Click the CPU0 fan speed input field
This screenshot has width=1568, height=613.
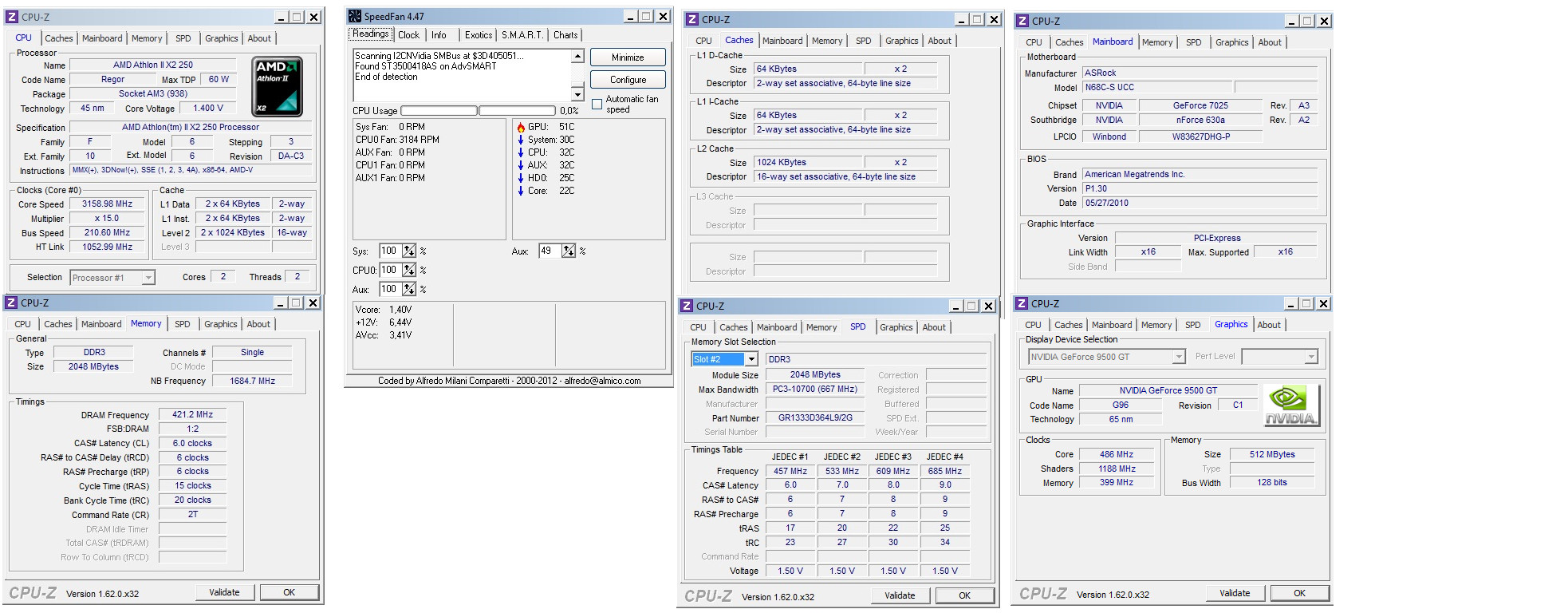click(390, 270)
